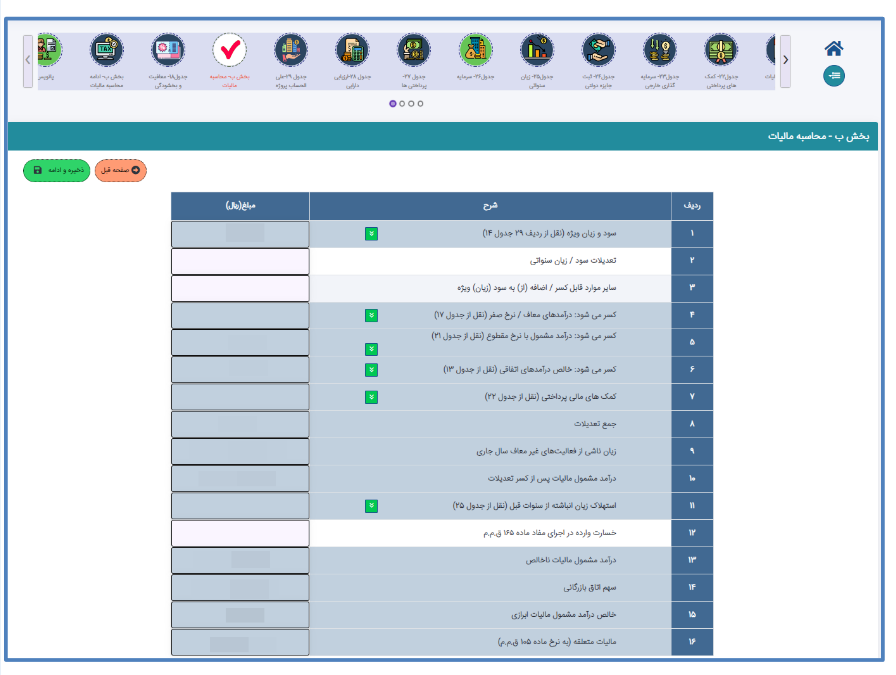The height and width of the screenshot is (675, 896).
Task: Select the red checkmark tax calculation tab
Action: point(229,50)
